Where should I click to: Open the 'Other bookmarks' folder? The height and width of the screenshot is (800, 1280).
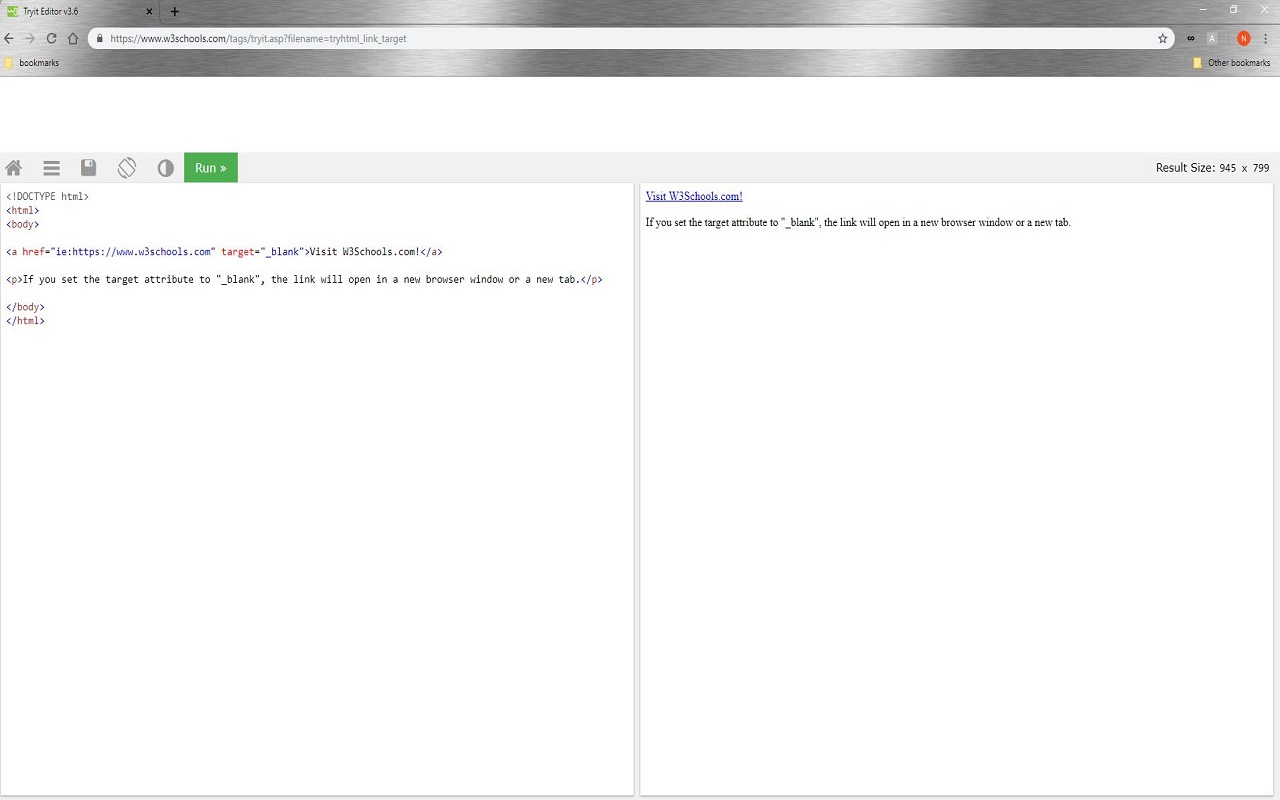click(1231, 63)
